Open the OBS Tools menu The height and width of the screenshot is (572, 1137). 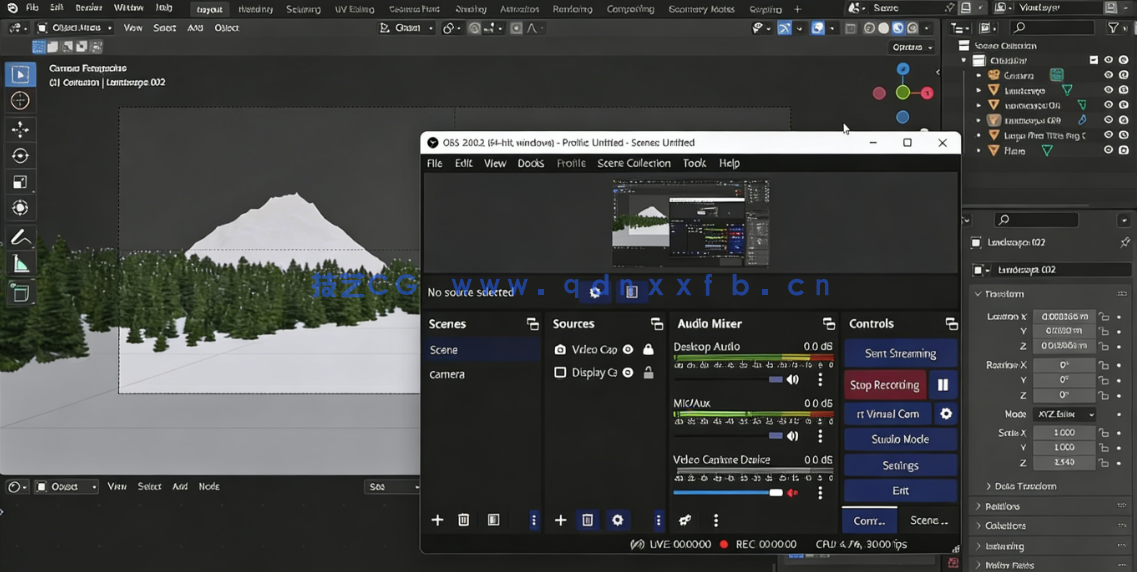tap(694, 163)
